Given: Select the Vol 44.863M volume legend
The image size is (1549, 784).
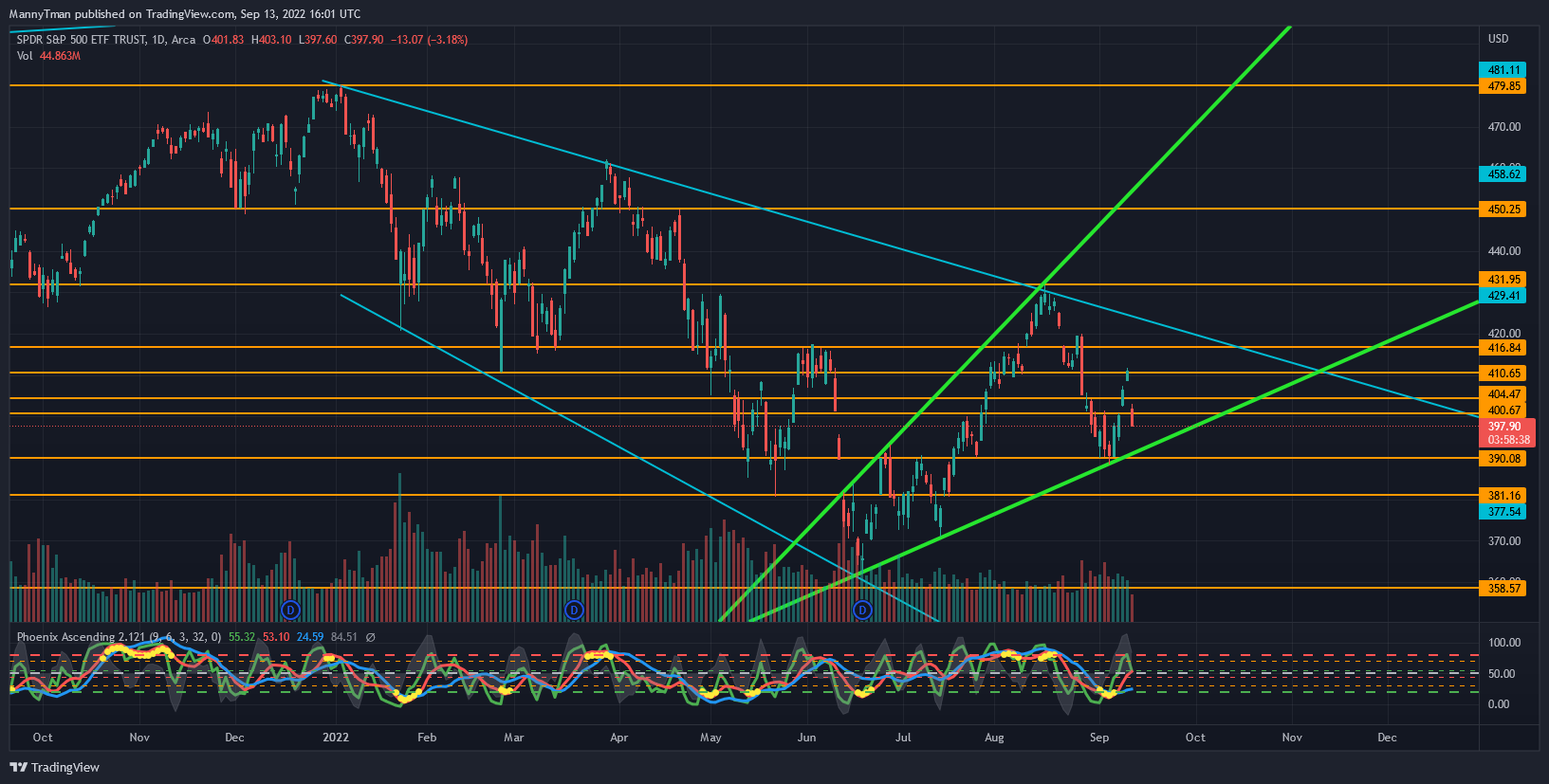Looking at the screenshot, I should (48, 56).
